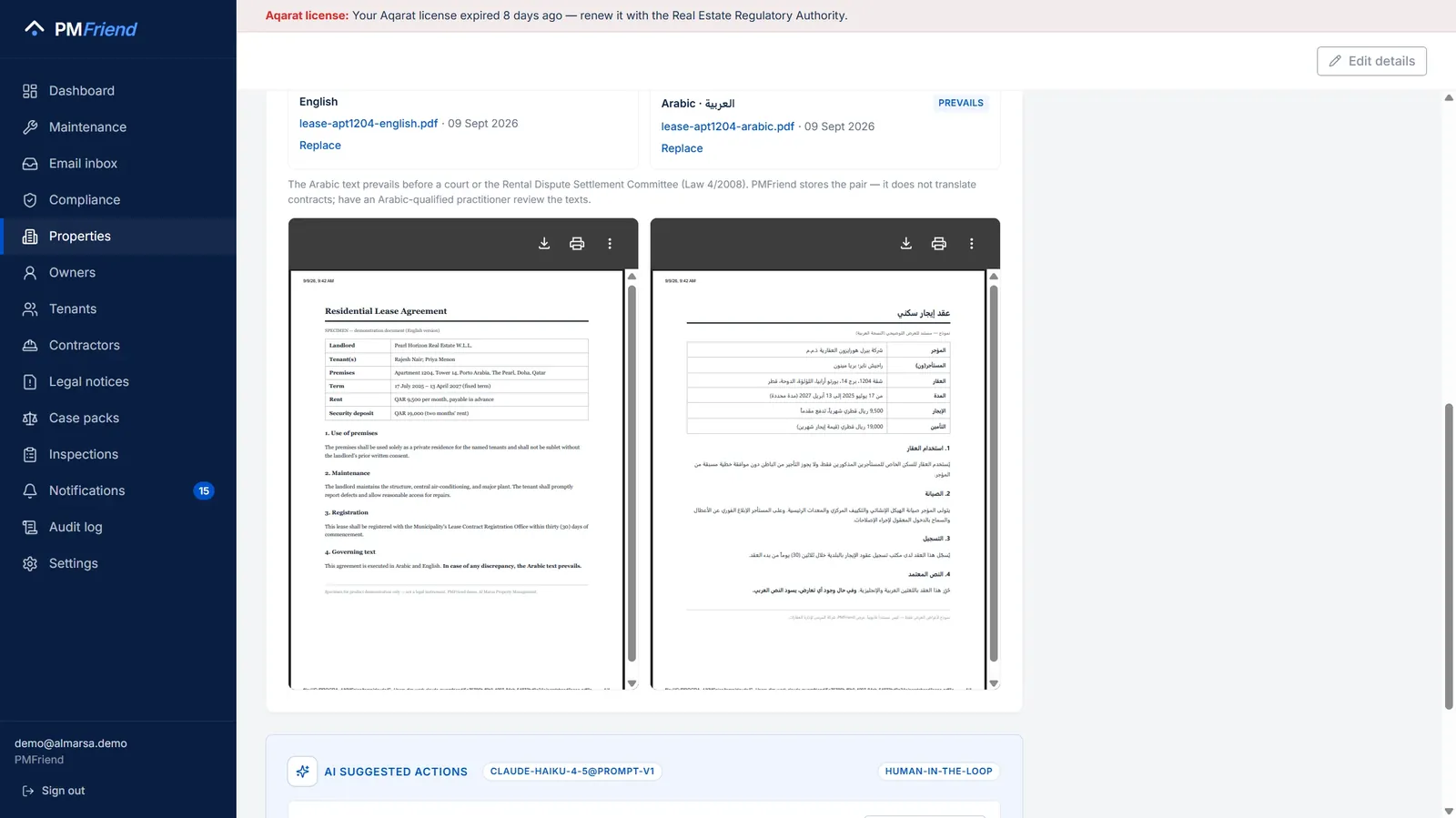This screenshot has width=1456, height=818.
Task: Click the CLAUDE-HAIKU-4-5@PROMPT-V1 tag
Action: point(572,772)
